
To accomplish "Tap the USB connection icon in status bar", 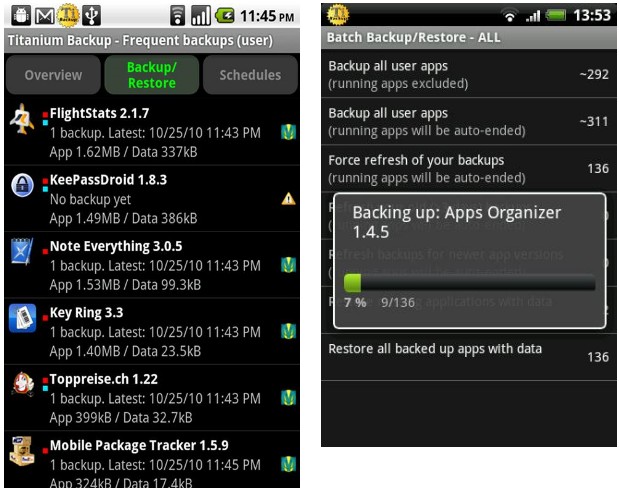I will click(92, 16).
